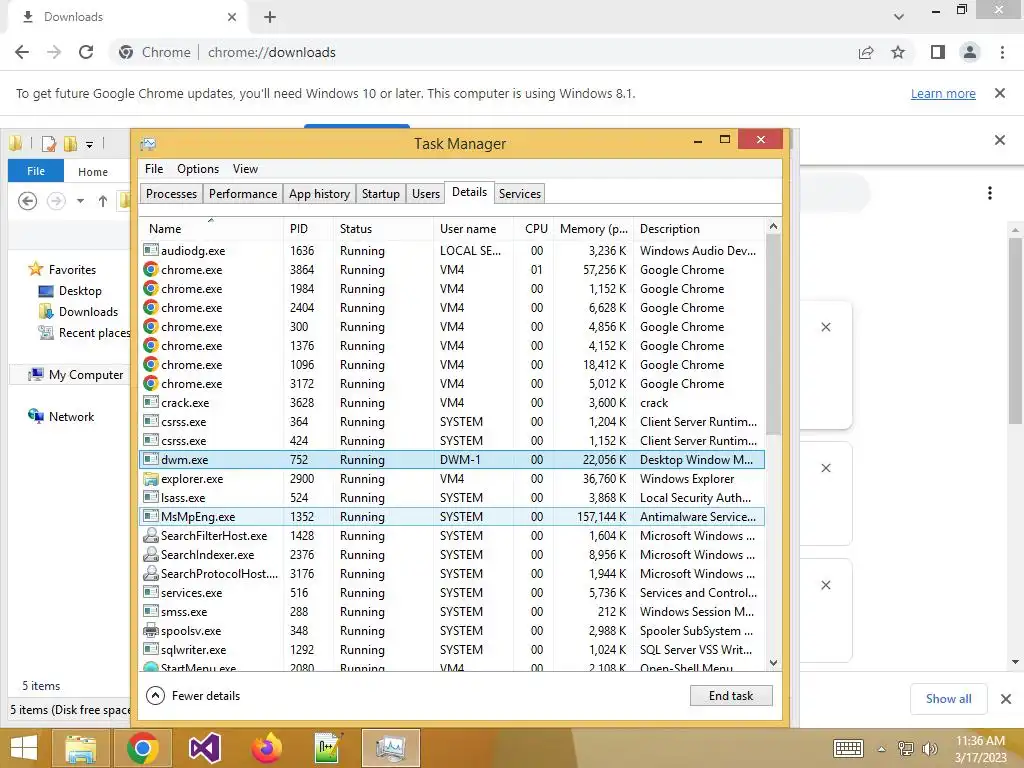Sort by the PID column header
This screenshot has height=768, width=1024.
point(309,229)
